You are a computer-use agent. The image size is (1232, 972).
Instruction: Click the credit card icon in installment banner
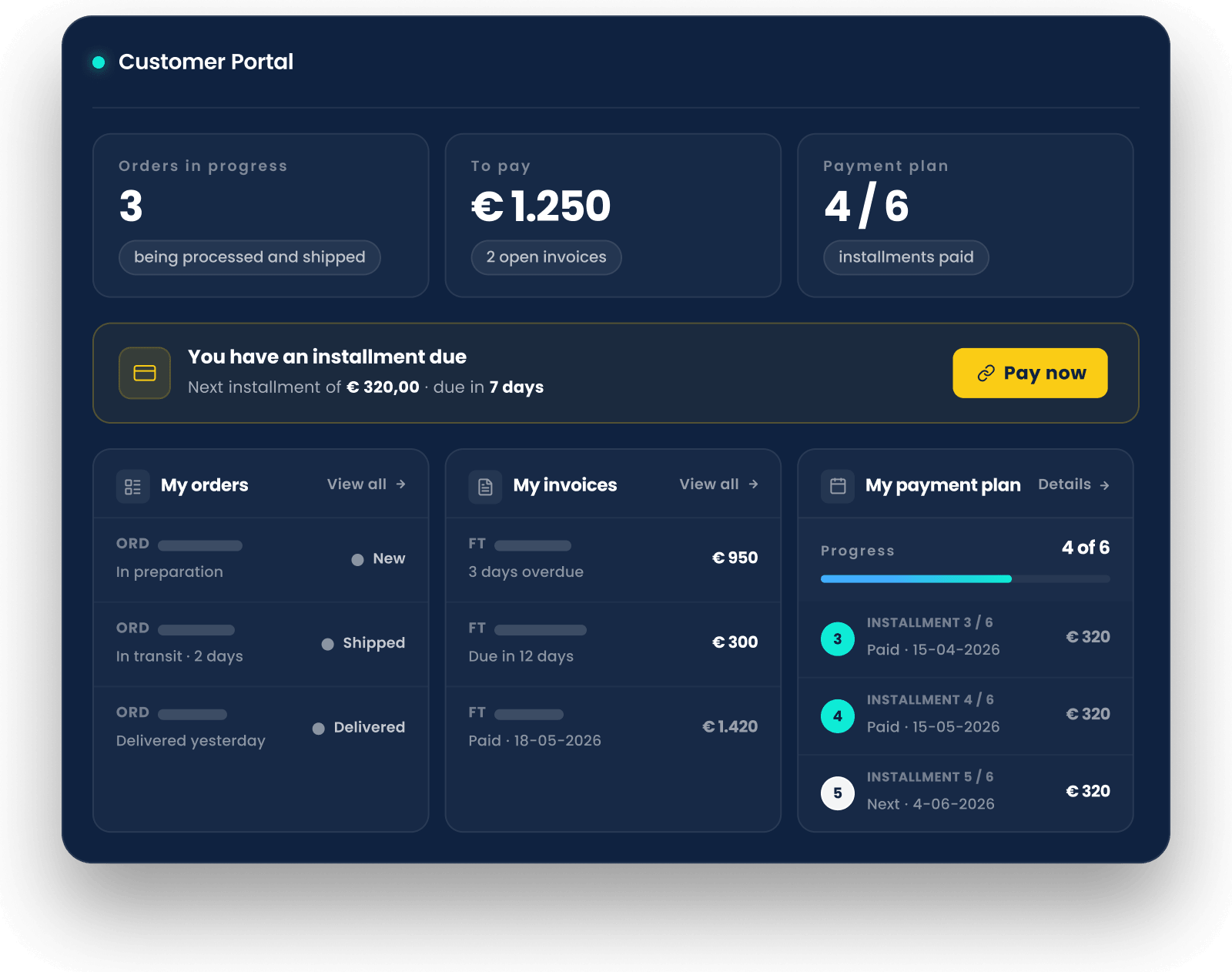tap(145, 373)
